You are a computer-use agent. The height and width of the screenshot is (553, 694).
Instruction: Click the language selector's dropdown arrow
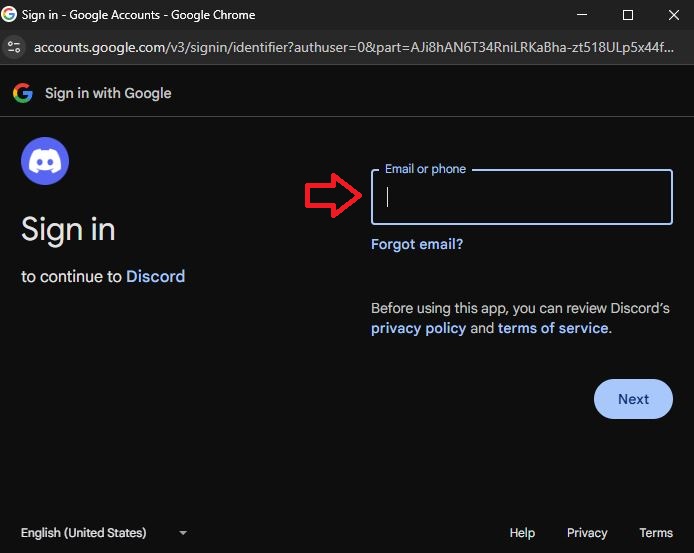pos(182,533)
